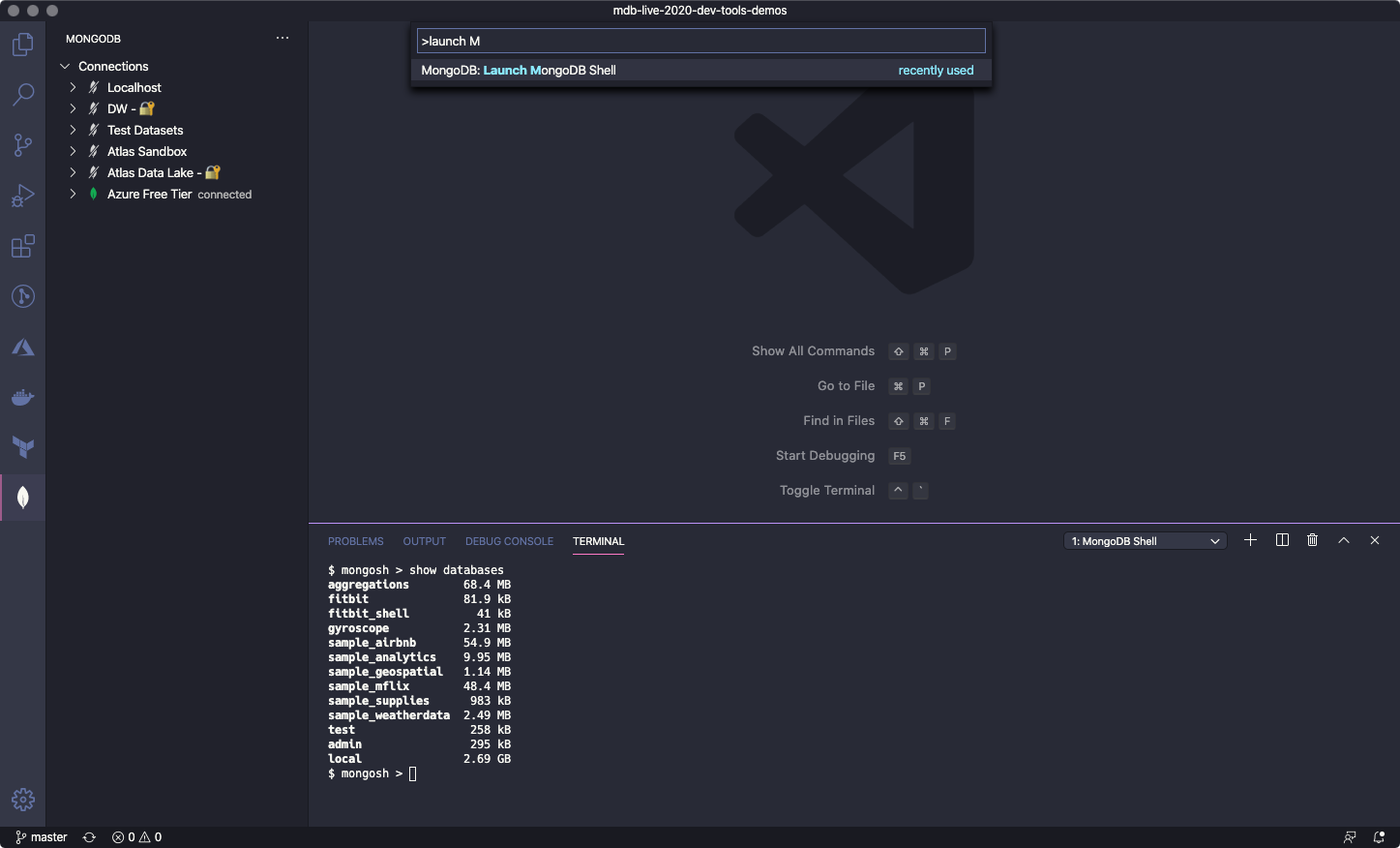Click 'sample_mflix' in the terminal output
Image resolution: width=1400 pixels, height=848 pixels.
369,686
